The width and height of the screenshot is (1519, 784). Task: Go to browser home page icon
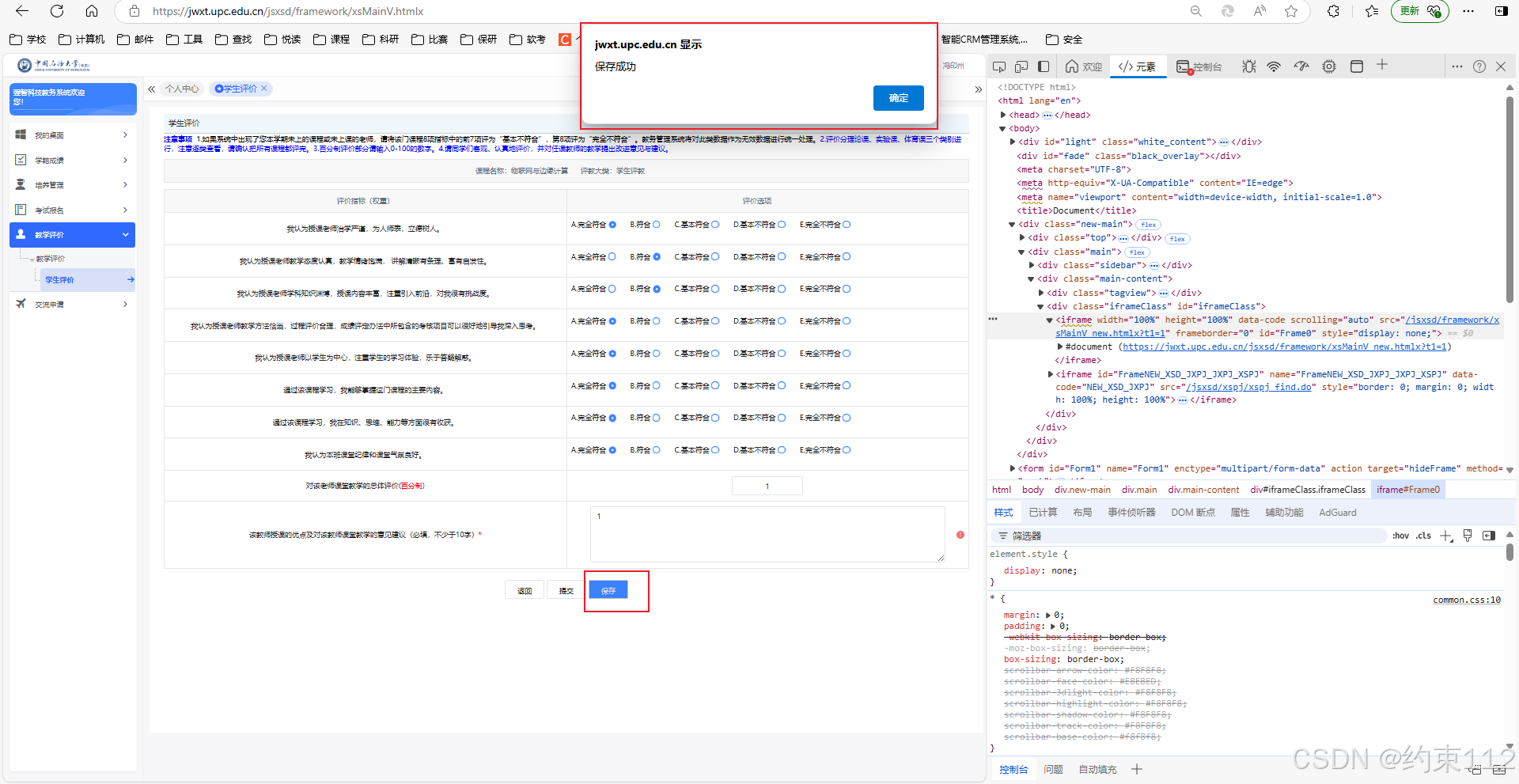(92, 11)
